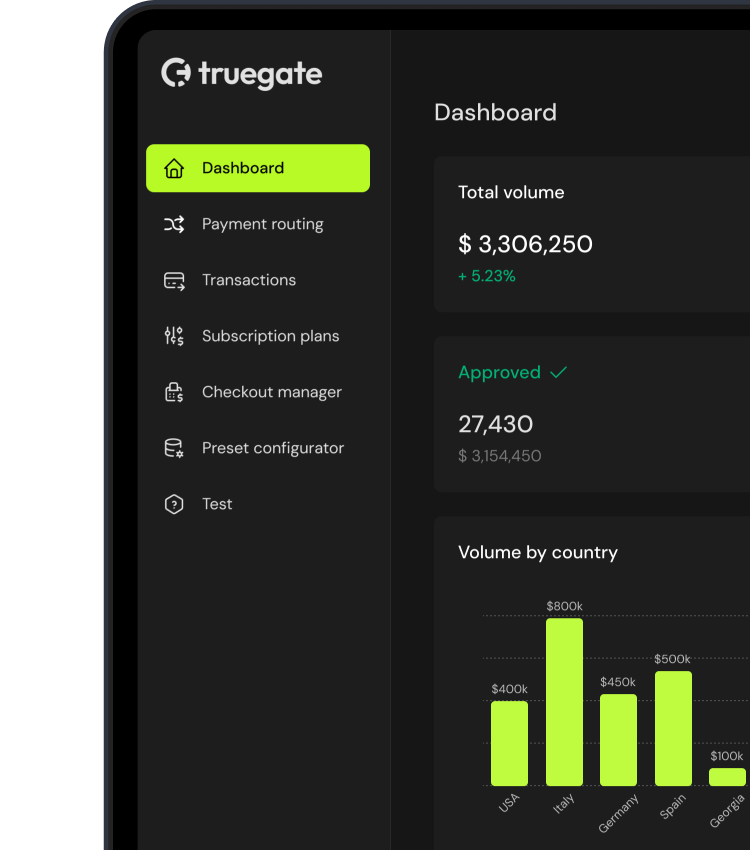Click the Approved label
Image resolution: width=750 pixels, height=850 pixels.
pos(500,372)
